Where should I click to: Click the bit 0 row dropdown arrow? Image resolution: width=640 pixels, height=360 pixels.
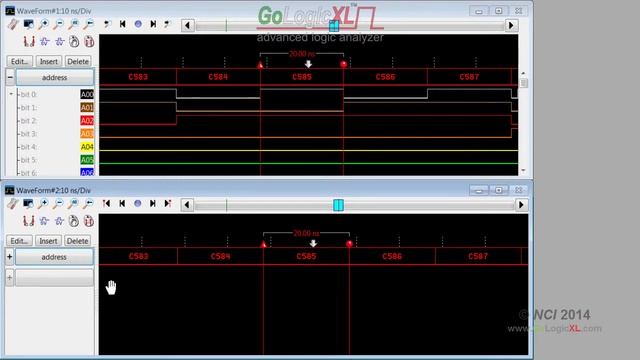(x=11, y=94)
